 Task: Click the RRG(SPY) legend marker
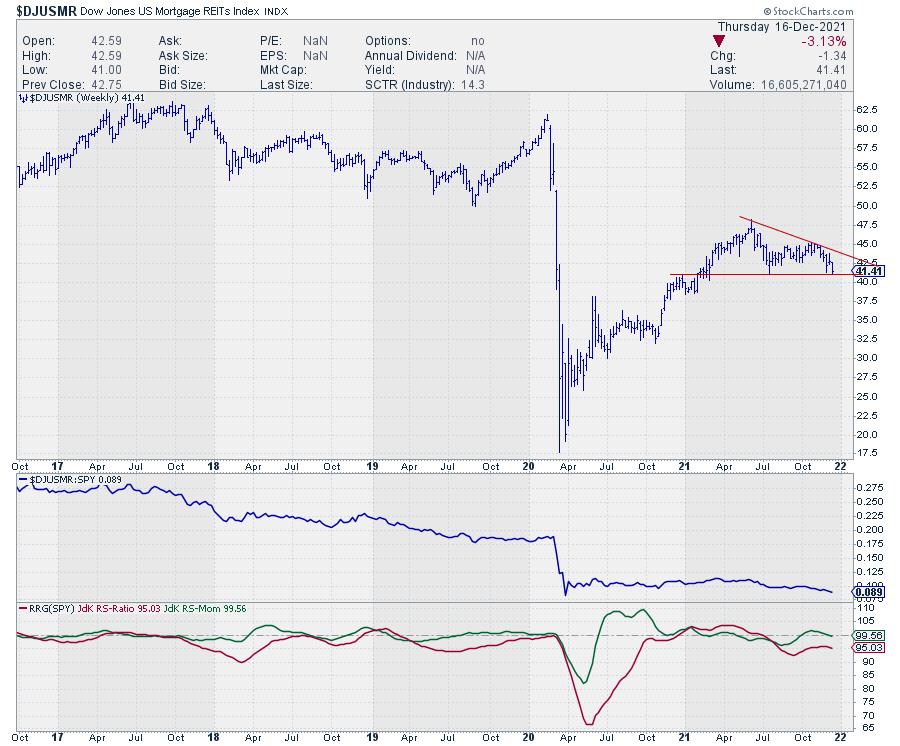23,607
